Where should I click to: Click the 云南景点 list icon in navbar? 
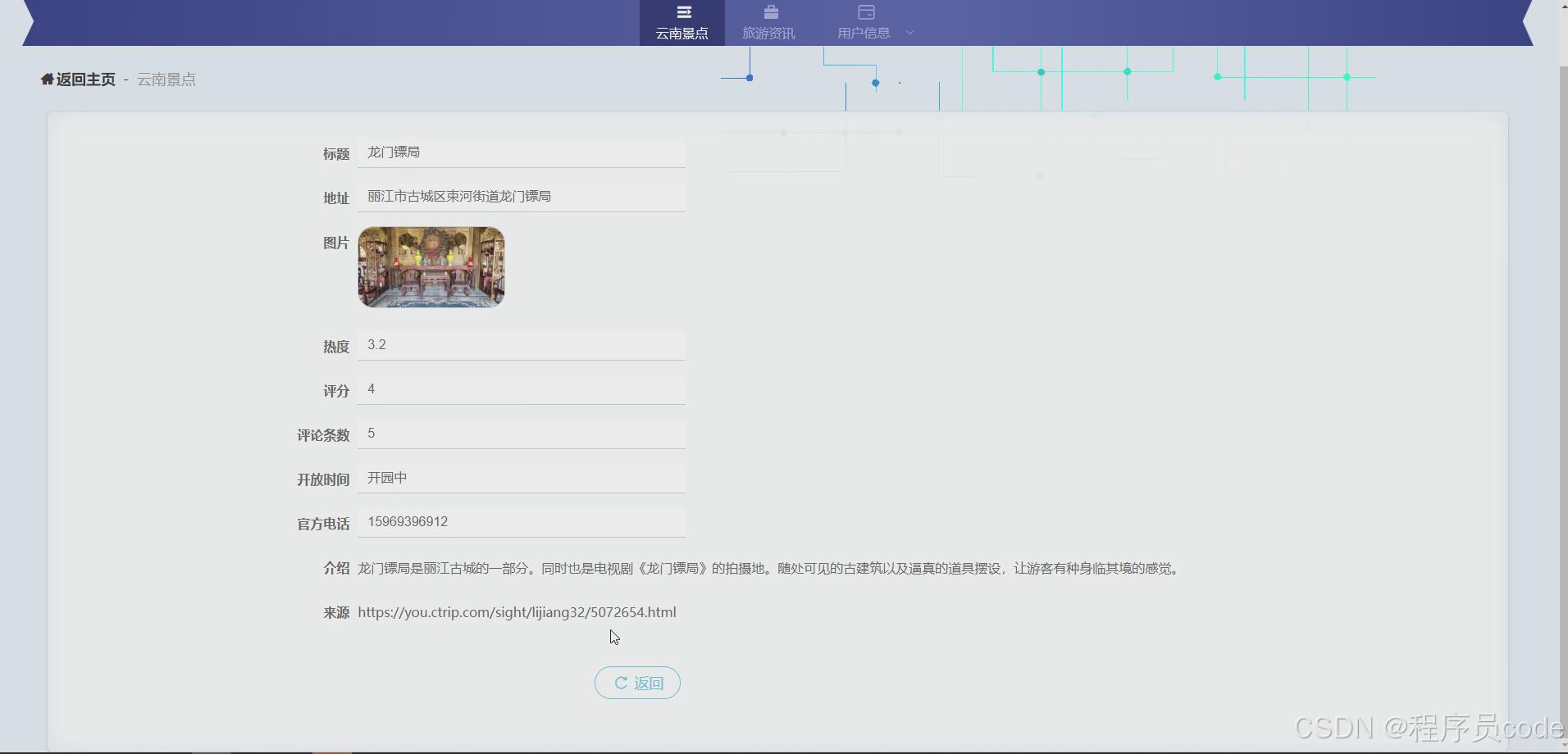682,12
